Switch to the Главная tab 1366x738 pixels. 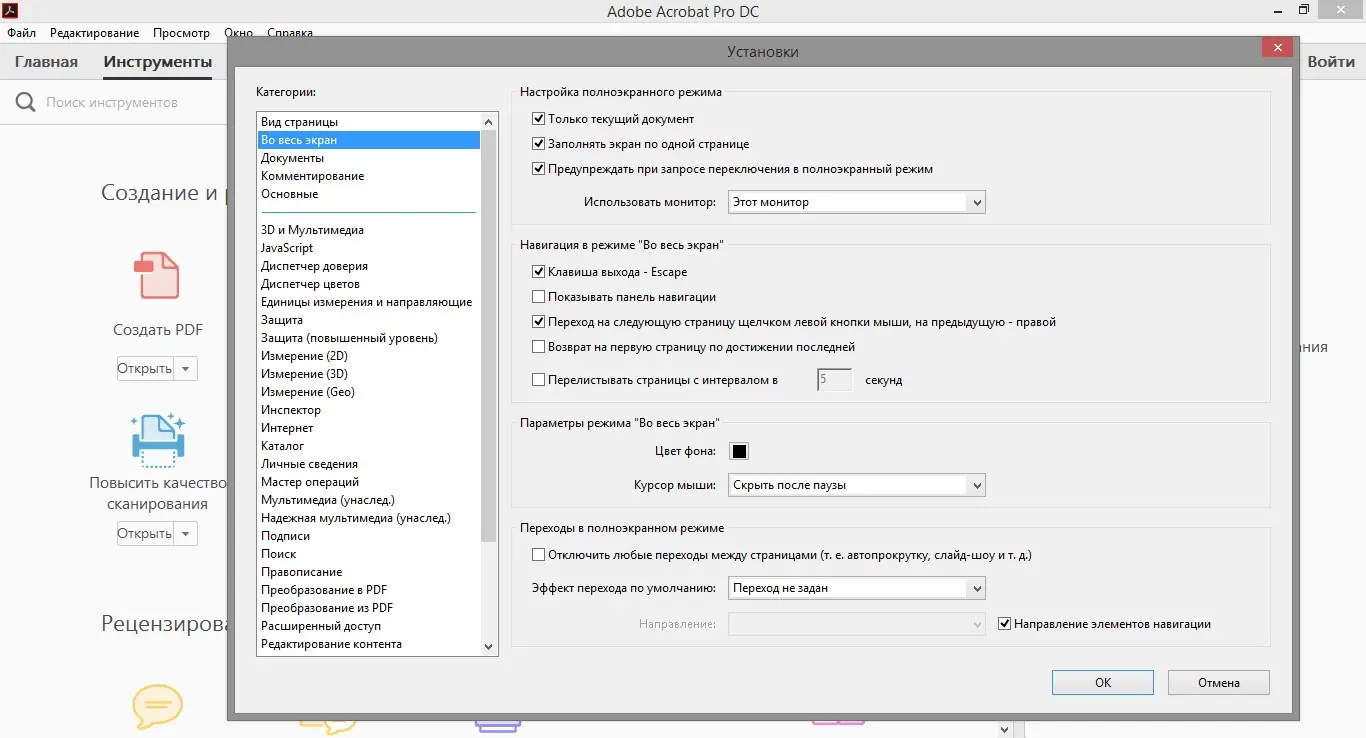(46, 62)
